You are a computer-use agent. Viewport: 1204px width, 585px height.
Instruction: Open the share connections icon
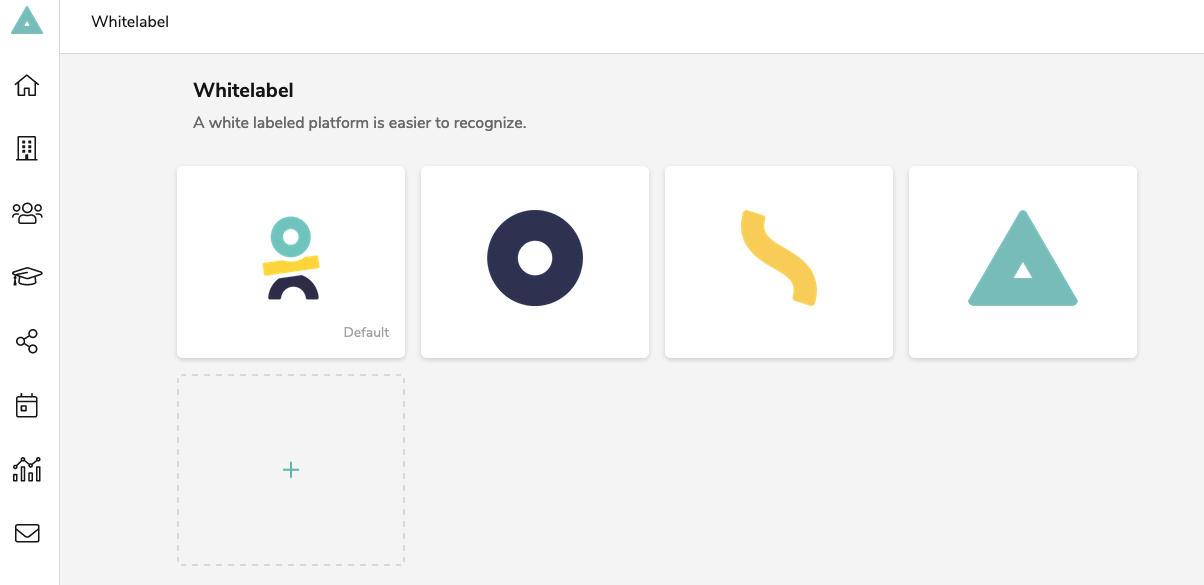click(x=27, y=341)
